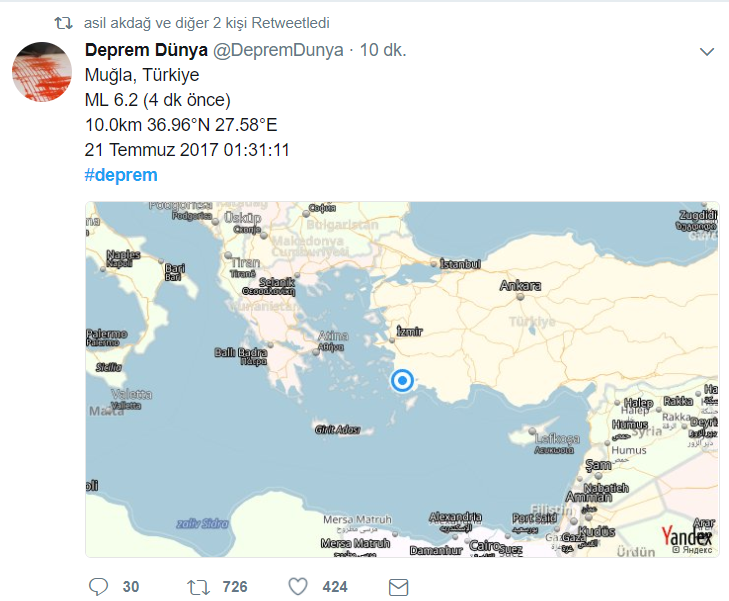Retweet using the retweet arrows icon
Viewport: 729px width, 601px height.
point(199,588)
